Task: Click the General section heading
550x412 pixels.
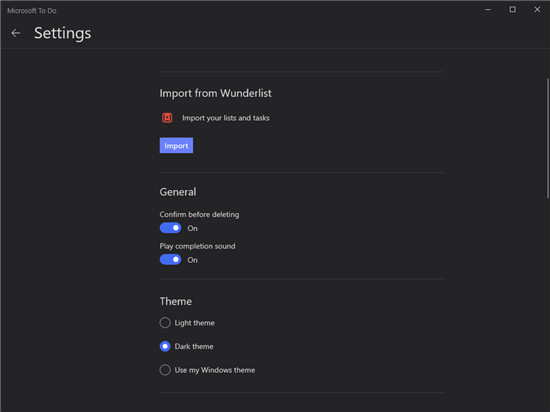Action: pyautogui.click(x=178, y=192)
